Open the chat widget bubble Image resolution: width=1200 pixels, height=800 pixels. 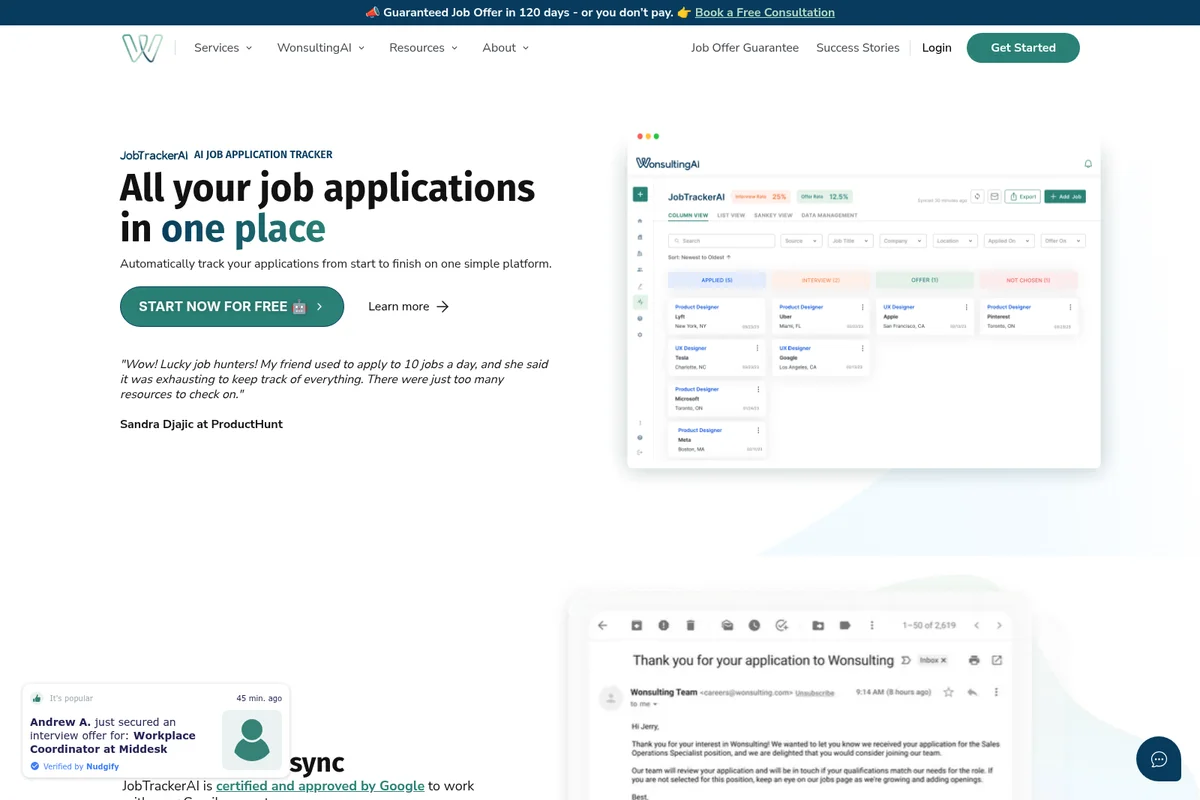pyautogui.click(x=1158, y=759)
